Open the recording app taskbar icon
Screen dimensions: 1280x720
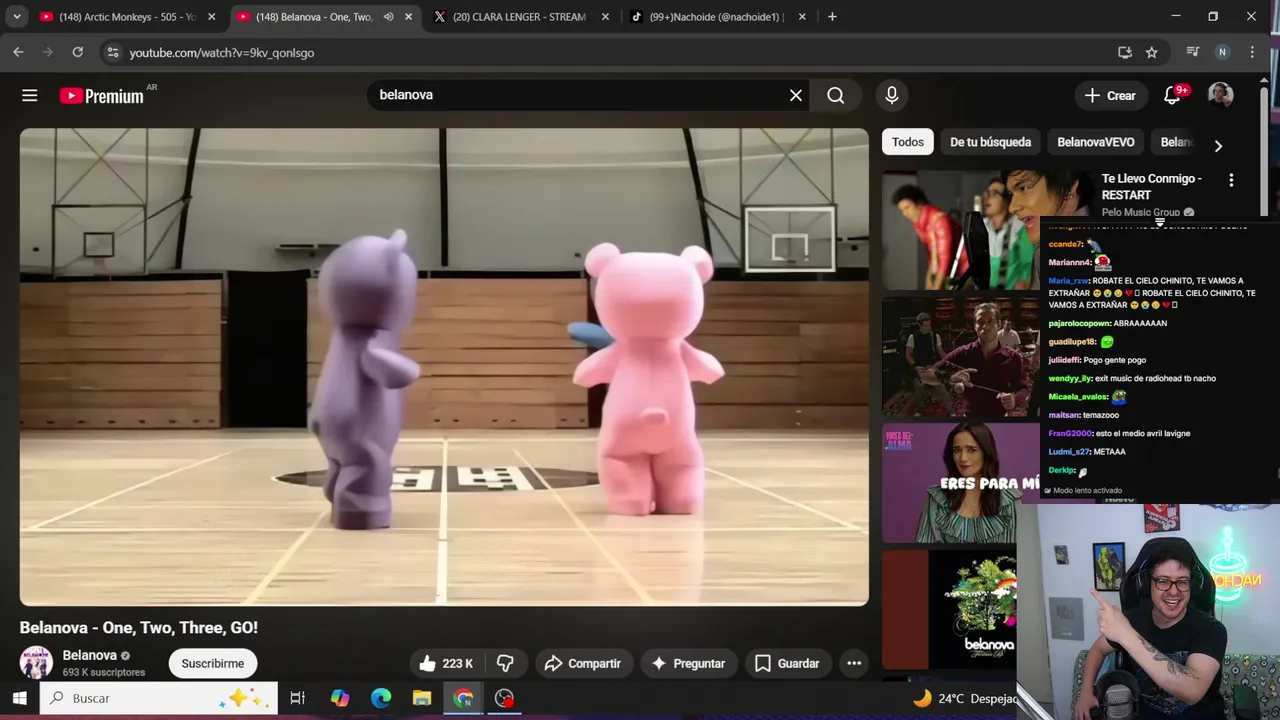pos(504,698)
